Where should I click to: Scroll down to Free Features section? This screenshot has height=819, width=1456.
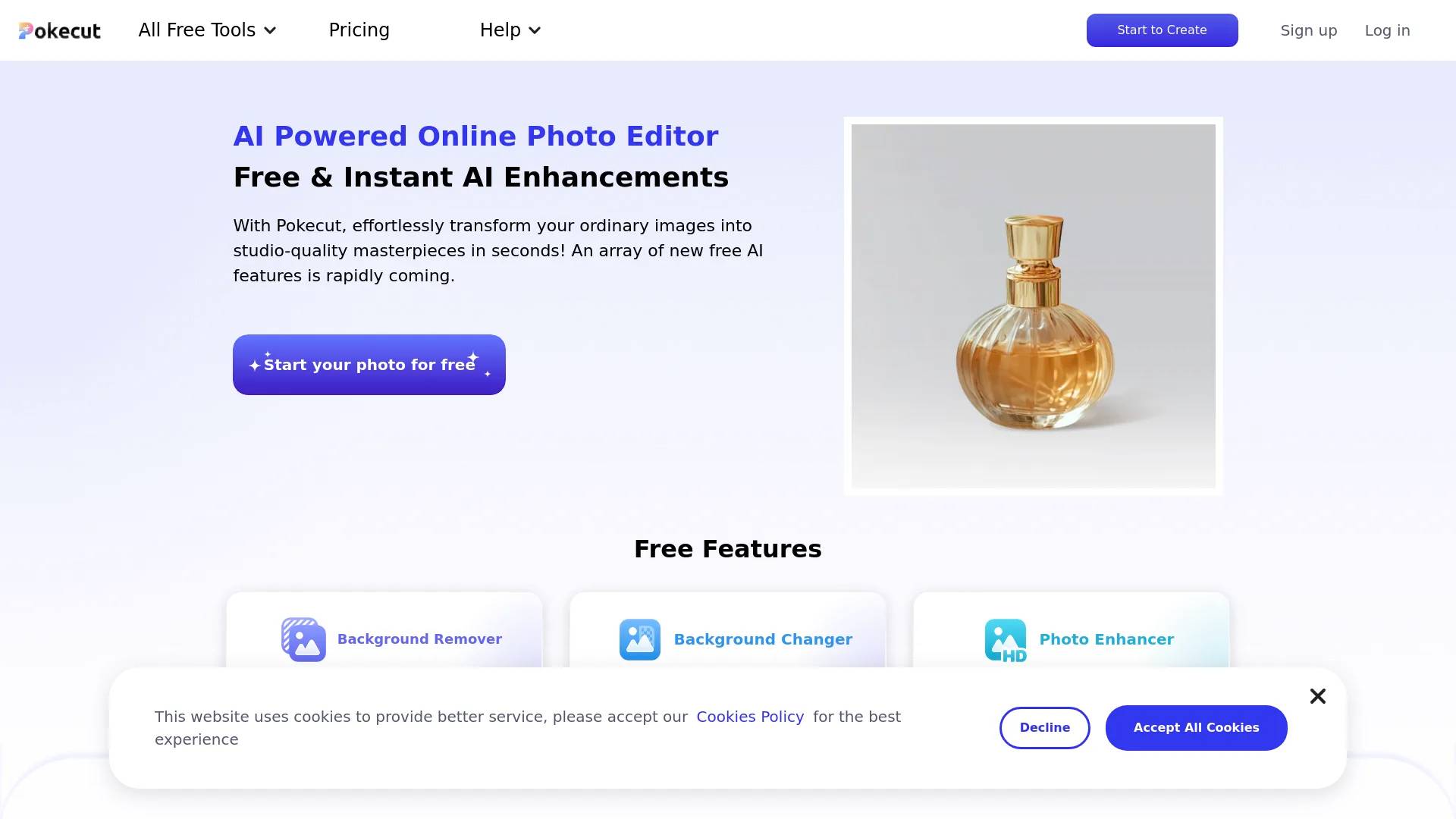point(728,548)
